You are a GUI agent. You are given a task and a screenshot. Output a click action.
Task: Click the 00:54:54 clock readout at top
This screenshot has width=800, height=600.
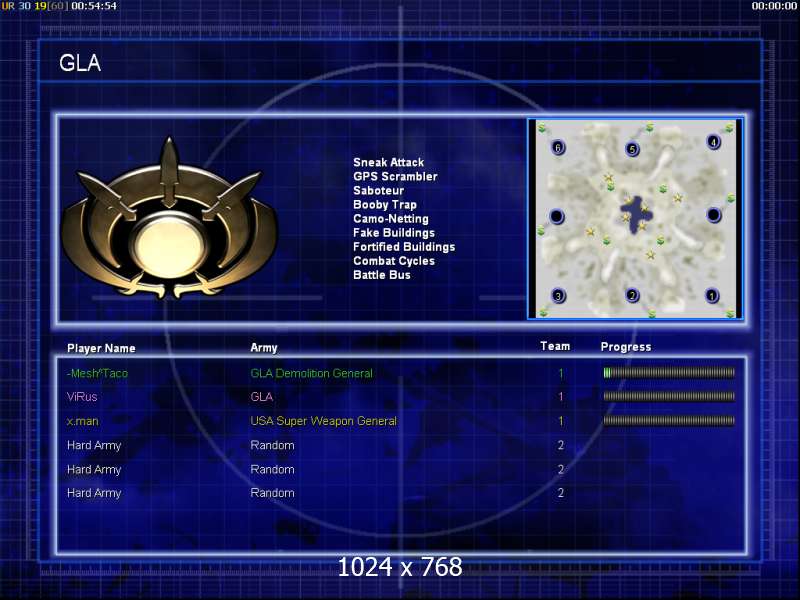point(94,6)
